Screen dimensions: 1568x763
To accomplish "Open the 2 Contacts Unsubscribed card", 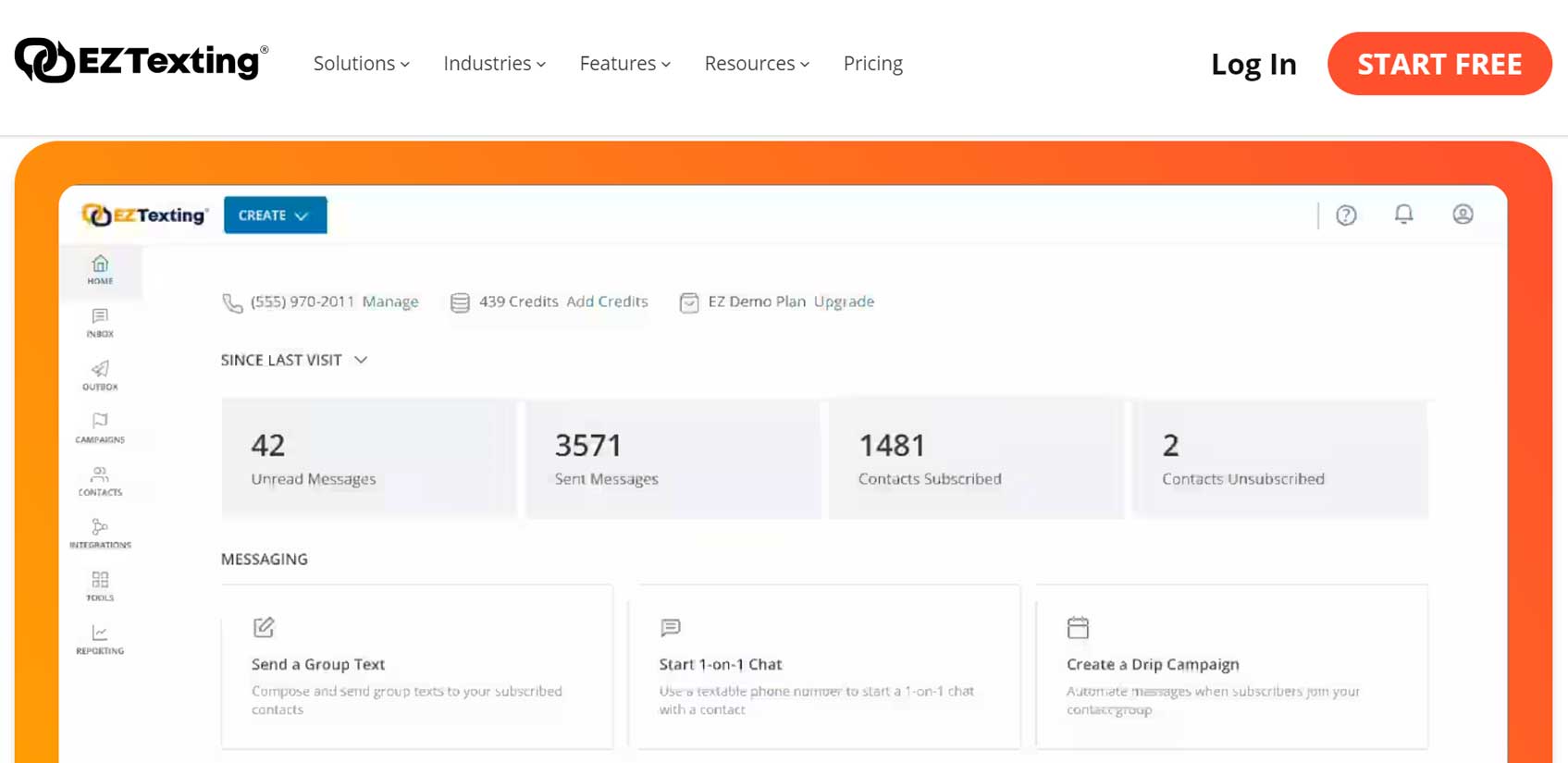I will (x=1280, y=459).
